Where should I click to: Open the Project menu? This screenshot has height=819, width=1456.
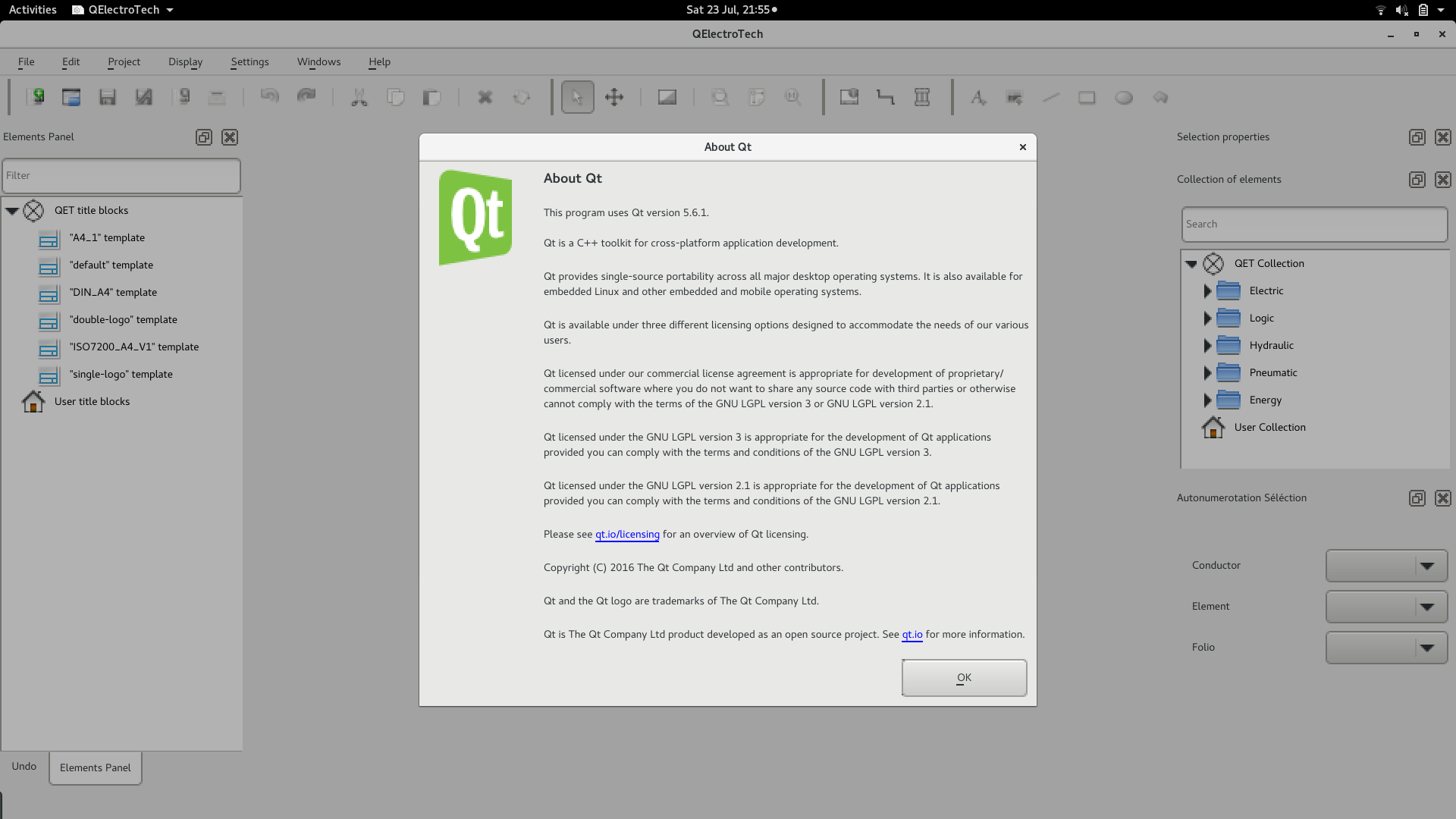tap(124, 62)
